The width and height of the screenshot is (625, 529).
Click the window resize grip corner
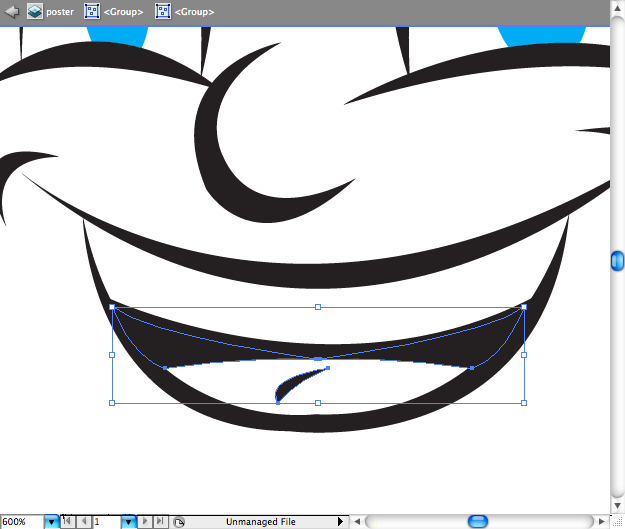click(617, 522)
